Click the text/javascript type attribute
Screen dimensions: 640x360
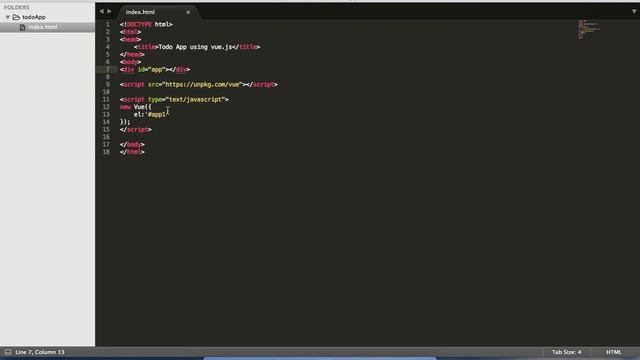pos(186,99)
